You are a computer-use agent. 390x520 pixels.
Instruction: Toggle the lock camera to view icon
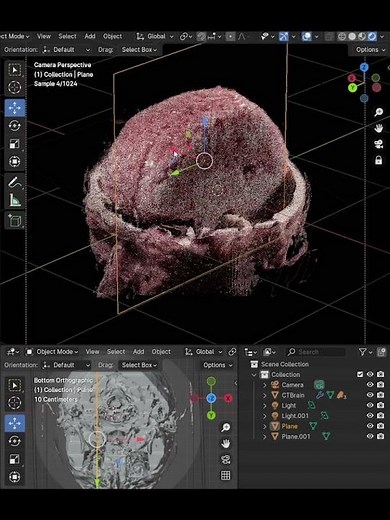(379, 160)
